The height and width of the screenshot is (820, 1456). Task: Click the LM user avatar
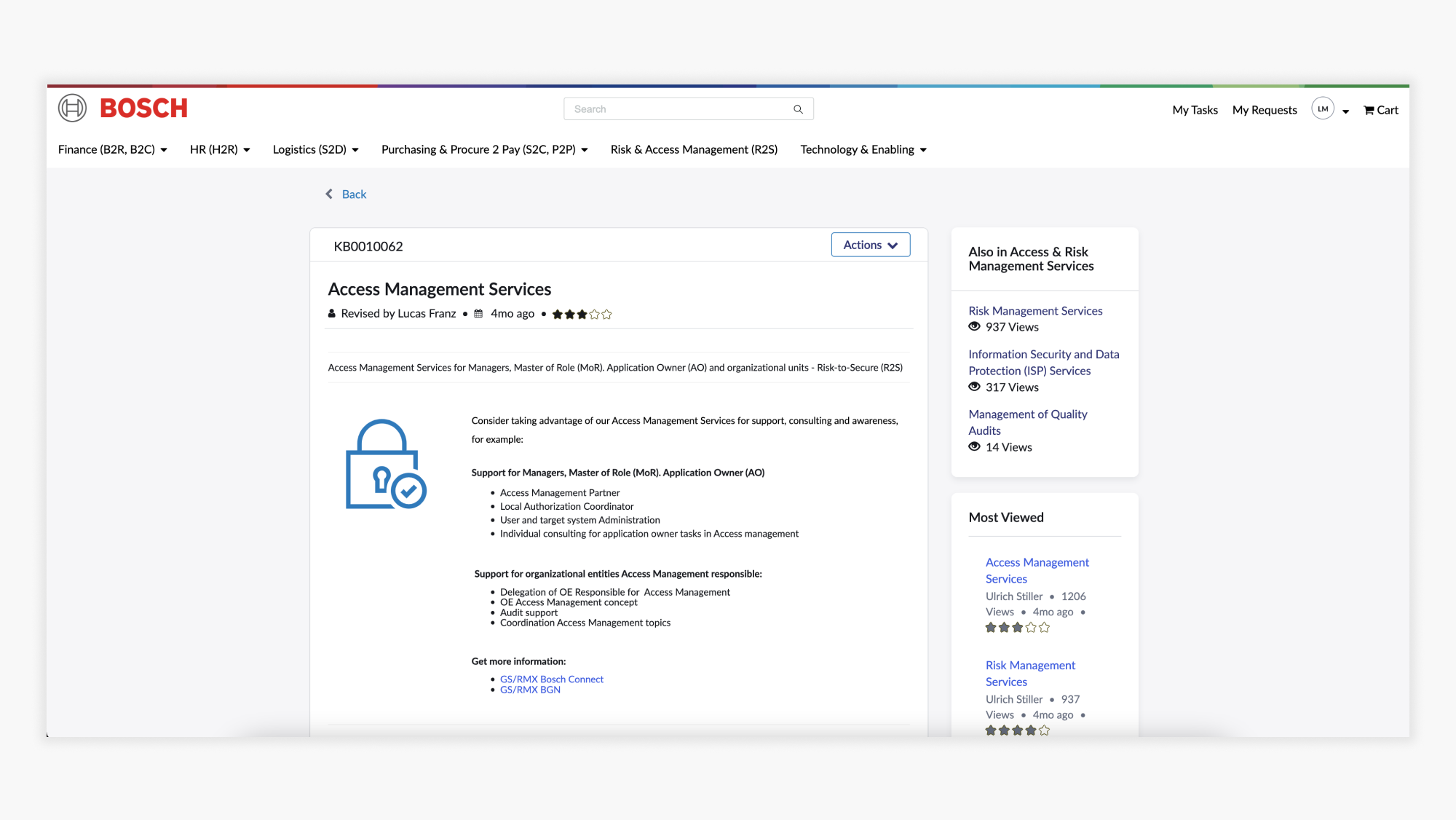tap(1322, 109)
